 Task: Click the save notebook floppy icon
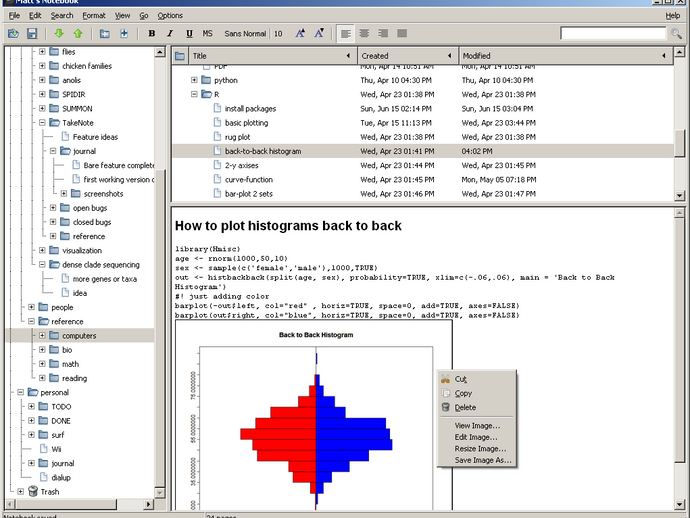(32, 33)
